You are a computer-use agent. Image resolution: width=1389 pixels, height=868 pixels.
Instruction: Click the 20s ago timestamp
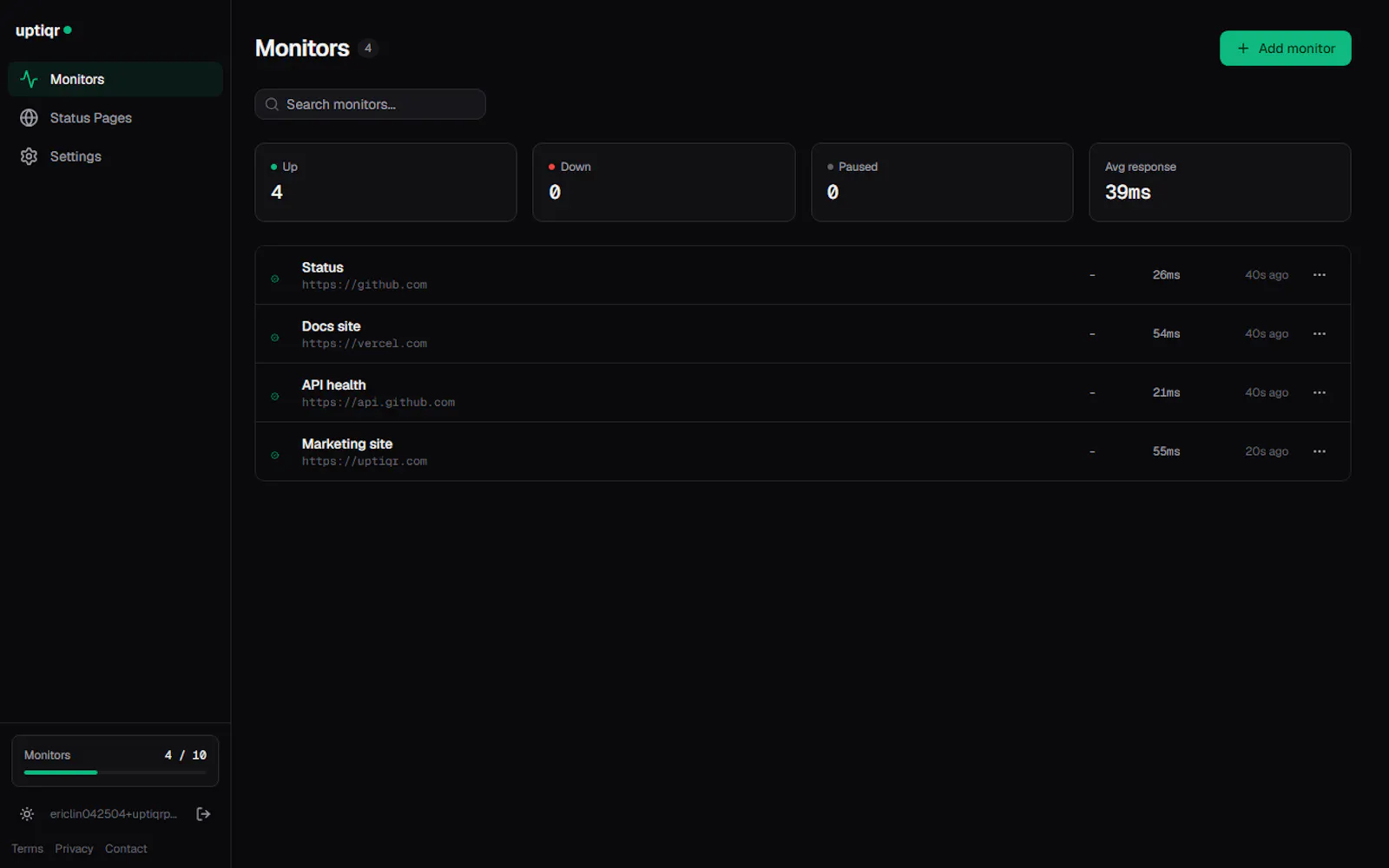(x=1267, y=452)
